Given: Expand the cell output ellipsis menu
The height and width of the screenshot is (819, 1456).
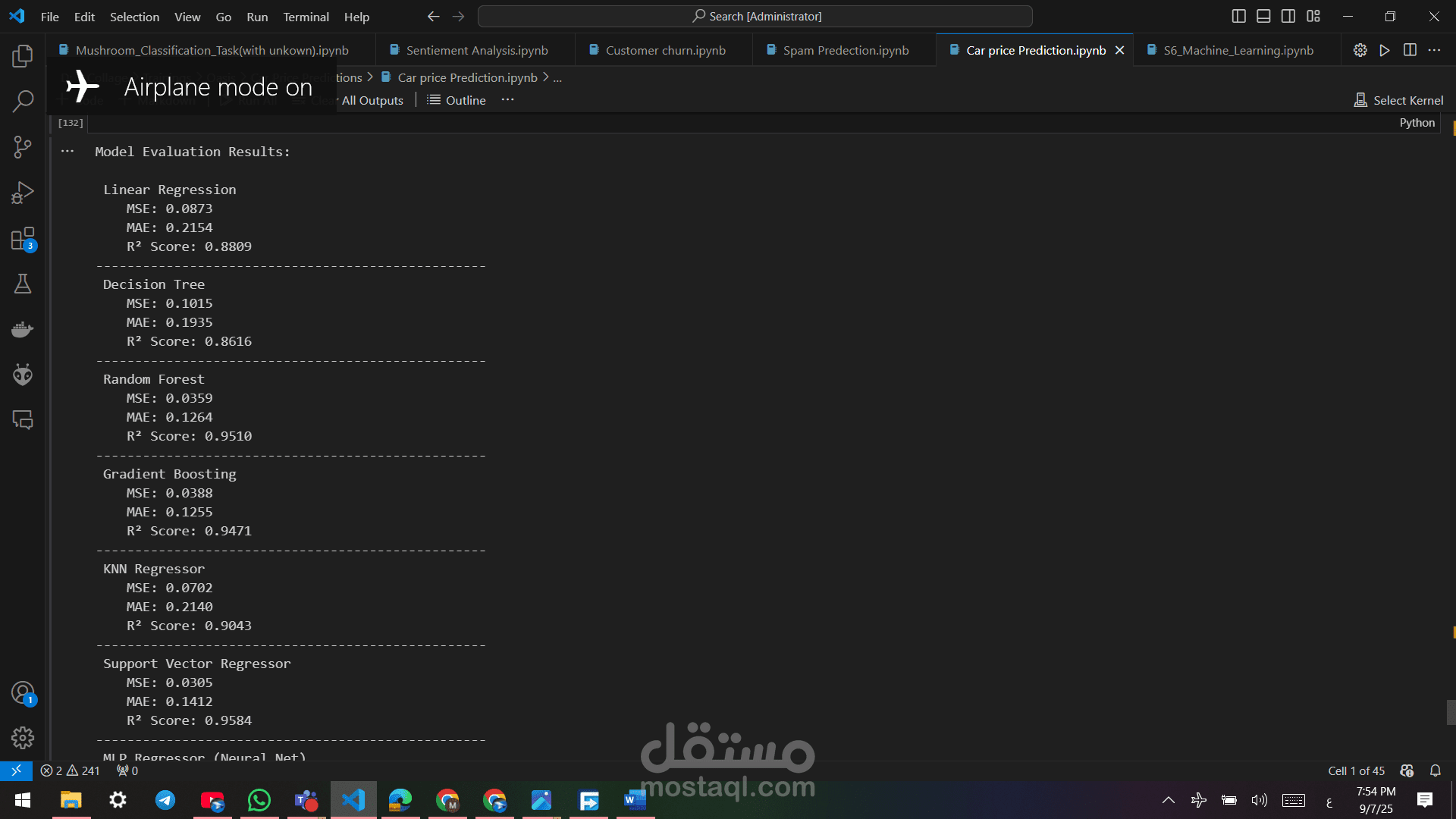Looking at the screenshot, I should pyautogui.click(x=67, y=151).
